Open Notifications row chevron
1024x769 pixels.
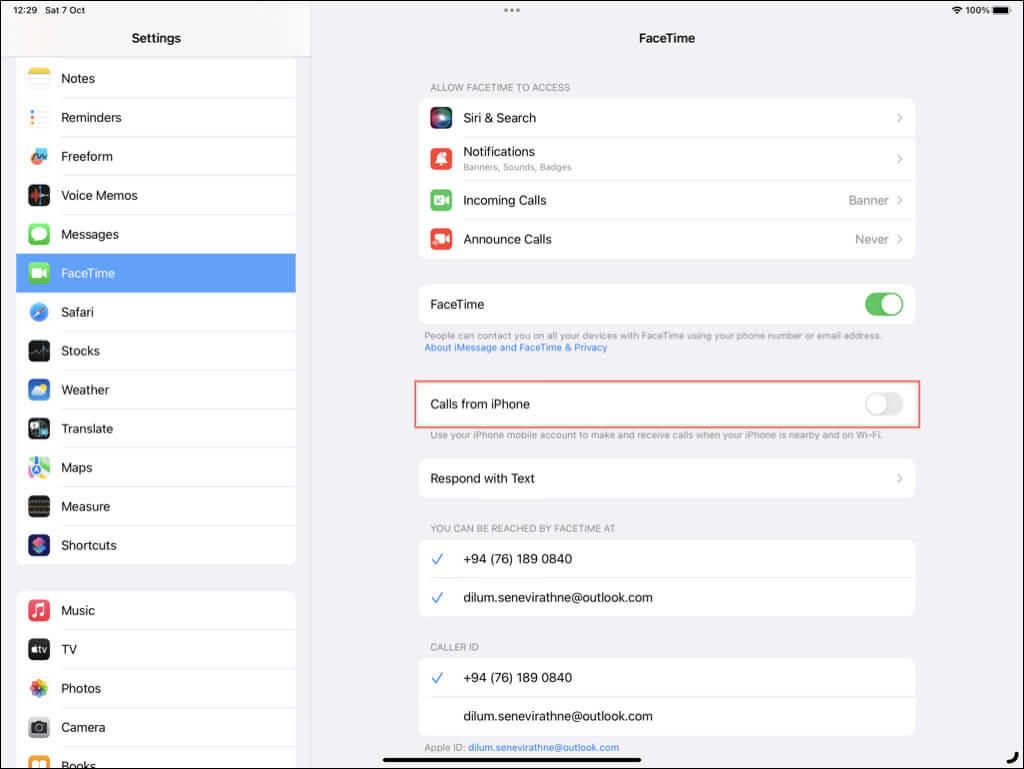(900, 159)
